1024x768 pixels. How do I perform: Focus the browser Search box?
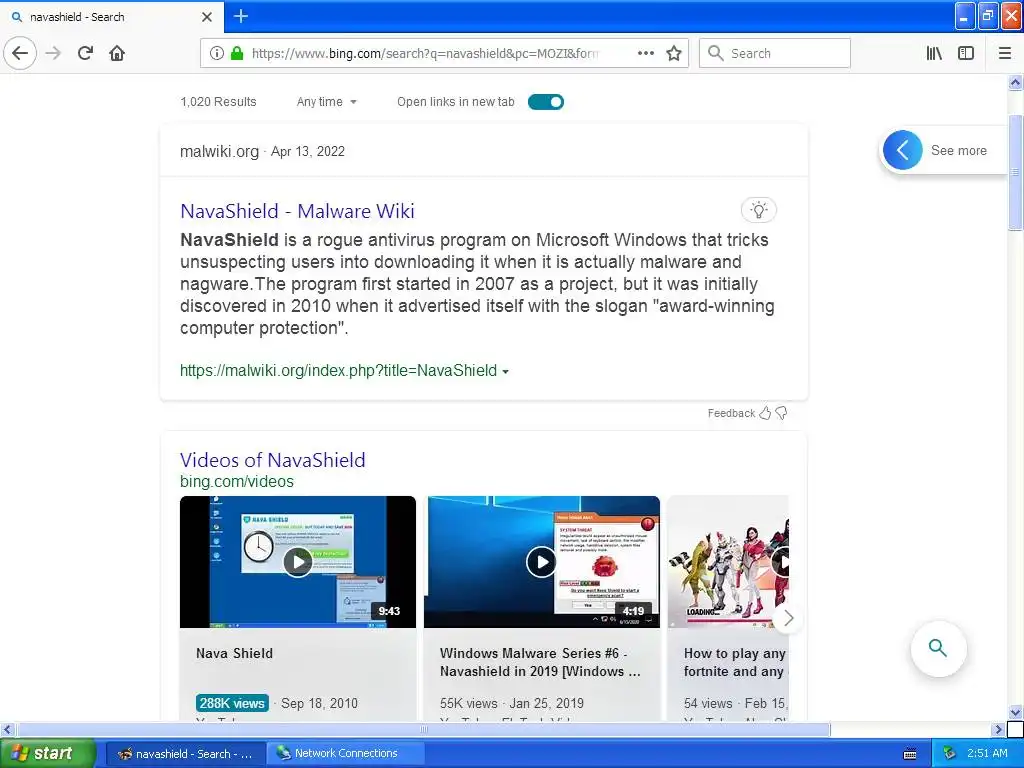pyautogui.click(x=775, y=53)
